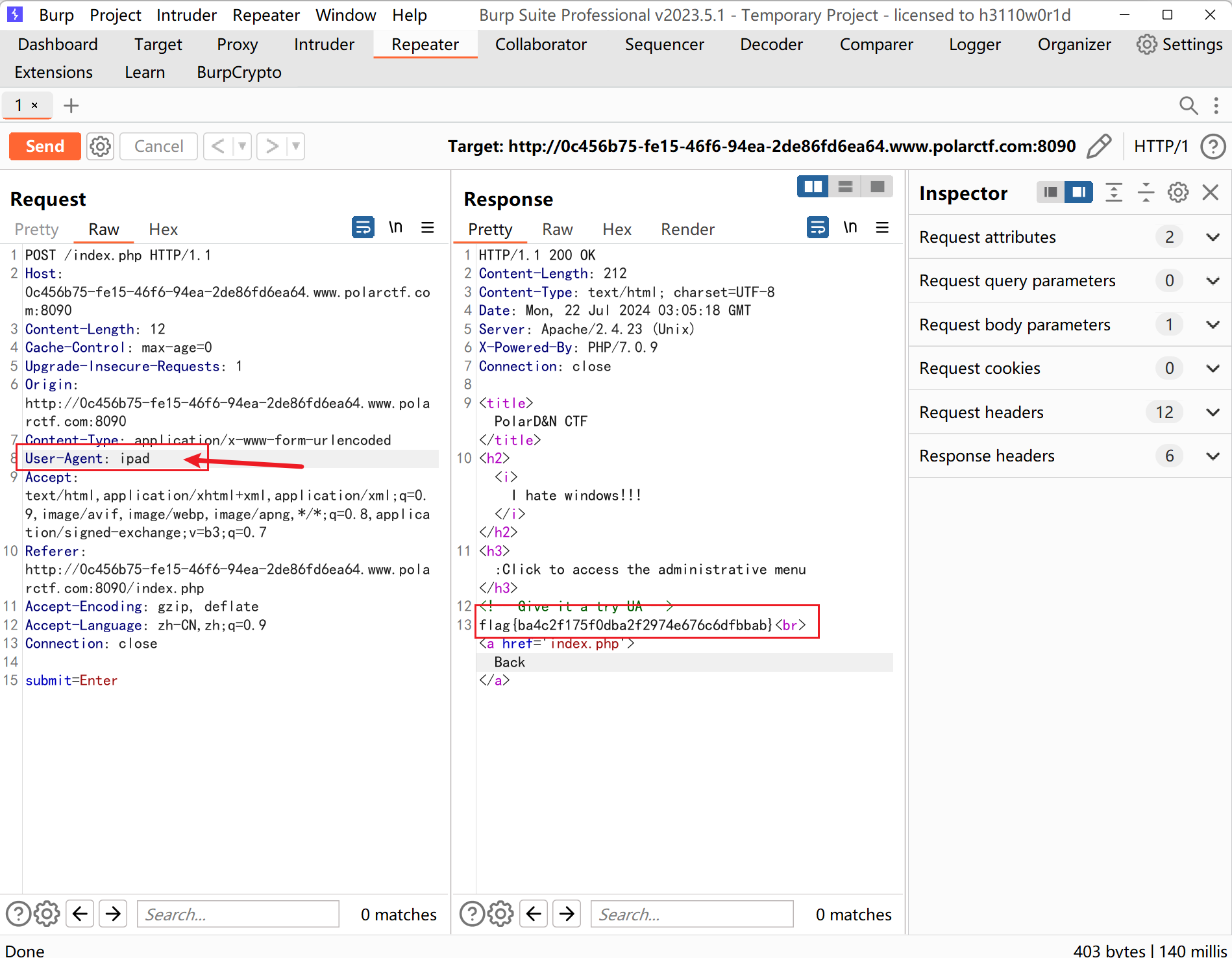Image resolution: width=1232 pixels, height=958 pixels.
Task: Focus the request search field
Action: click(x=238, y=914)
